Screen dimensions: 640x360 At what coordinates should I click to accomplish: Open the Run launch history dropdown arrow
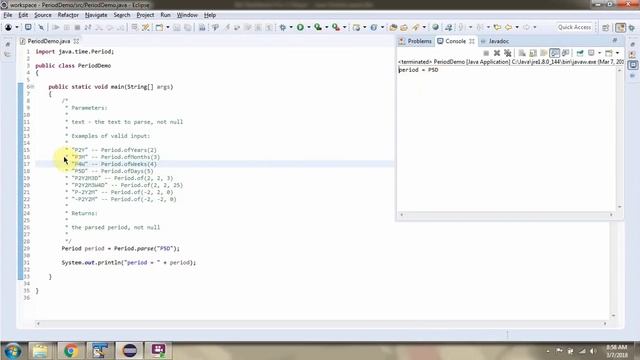309,27
